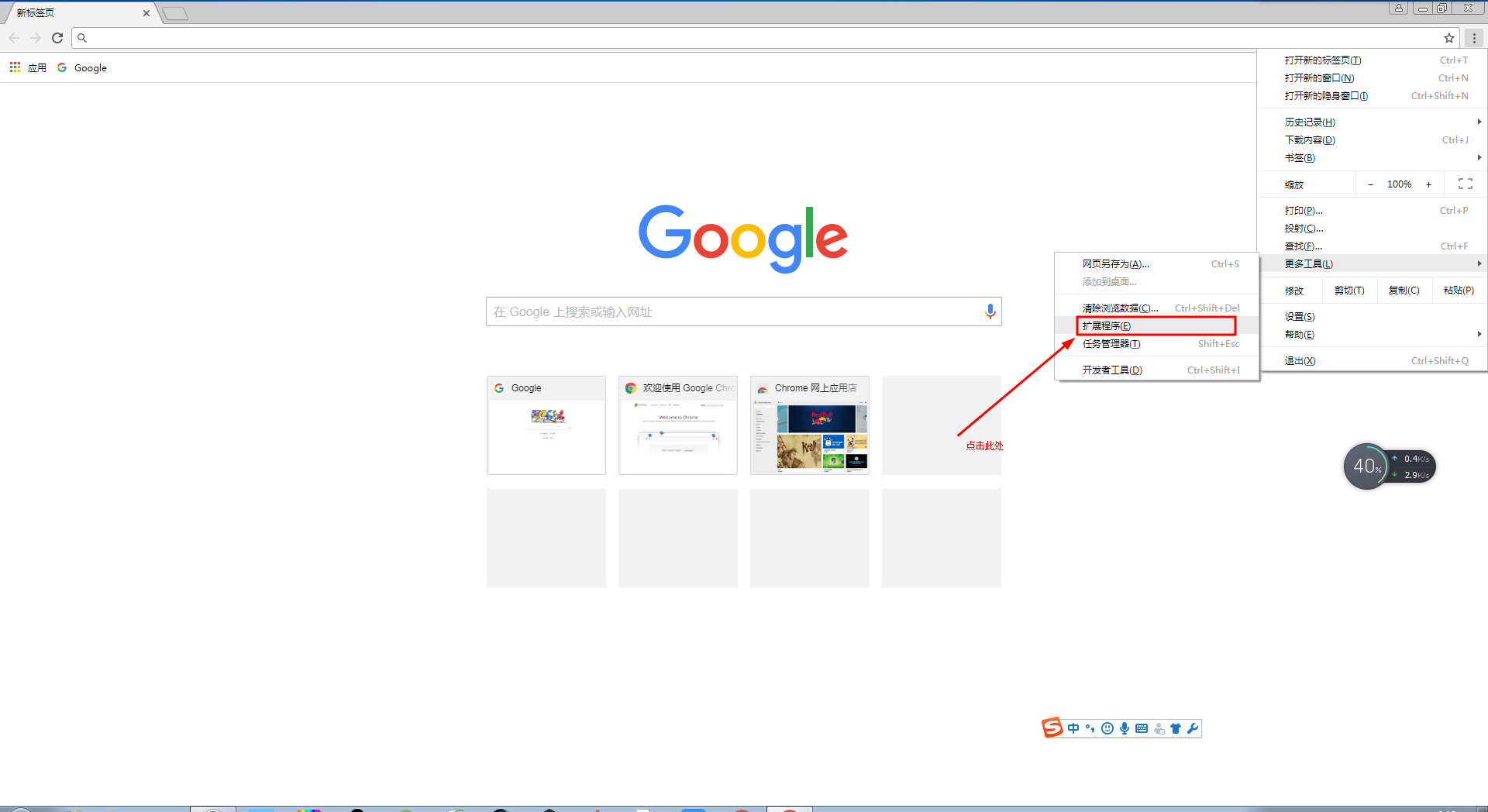Click the Sogou account login icon
This screenshot has width=1488, height=812.
[1159, 728]
